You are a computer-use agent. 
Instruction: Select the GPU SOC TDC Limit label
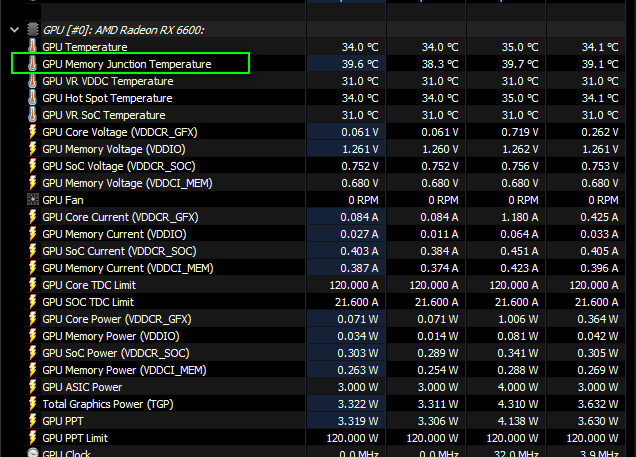click(88, 303)
